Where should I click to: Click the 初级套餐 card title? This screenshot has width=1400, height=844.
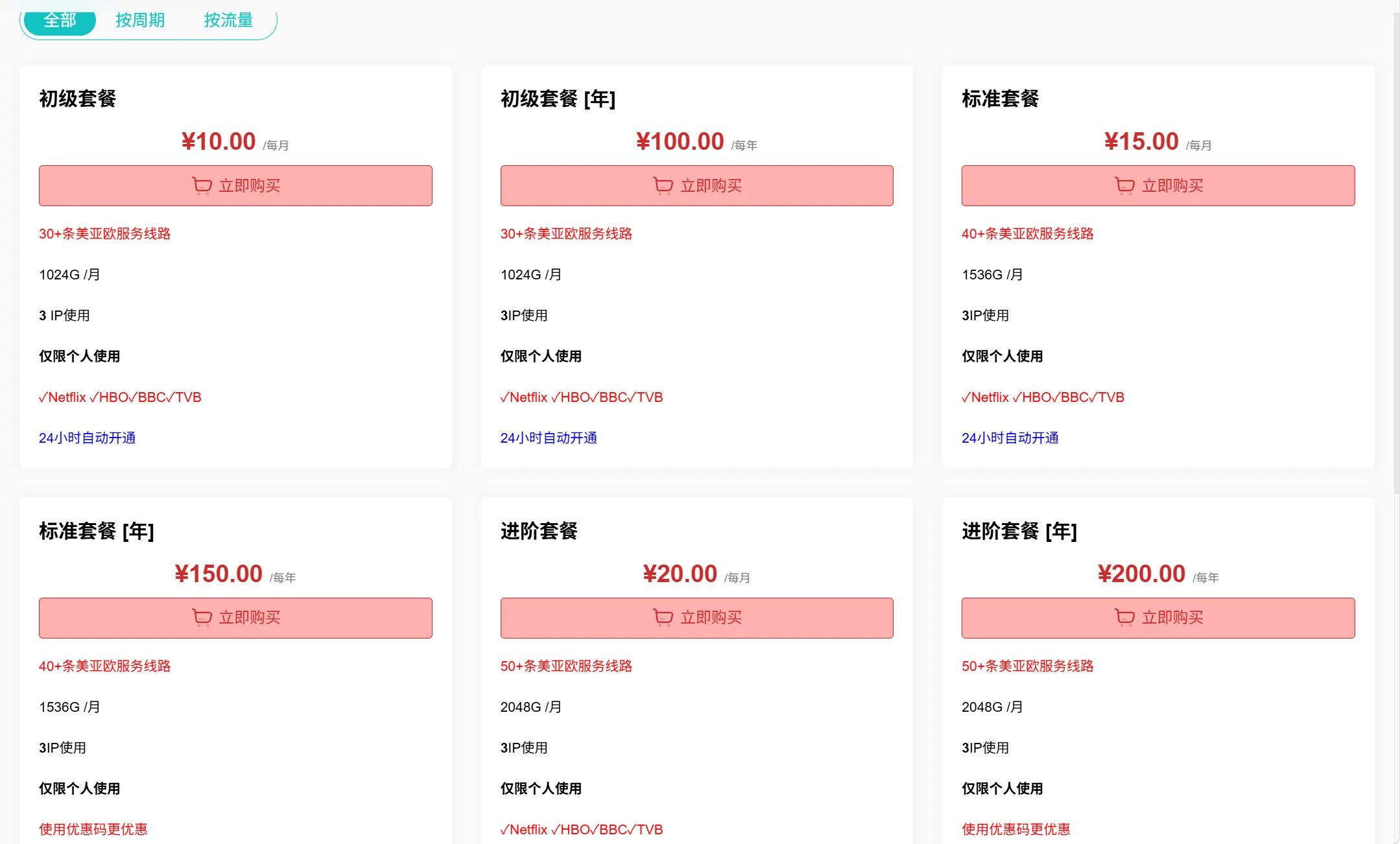click(78, 99)
